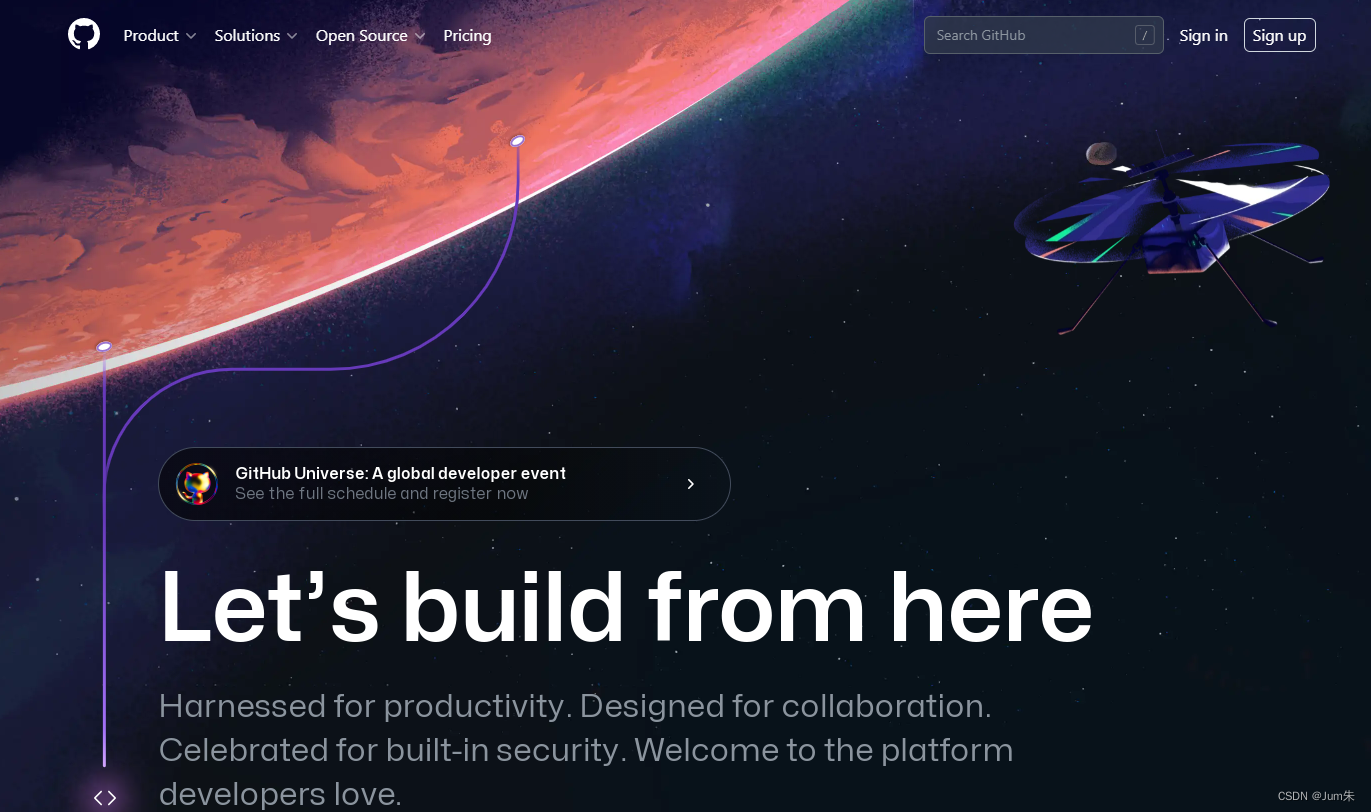Expand the Product dropdown menu
Image resolution: width=1371 pixels, height=812 pixels.
(x=159, y=35)
